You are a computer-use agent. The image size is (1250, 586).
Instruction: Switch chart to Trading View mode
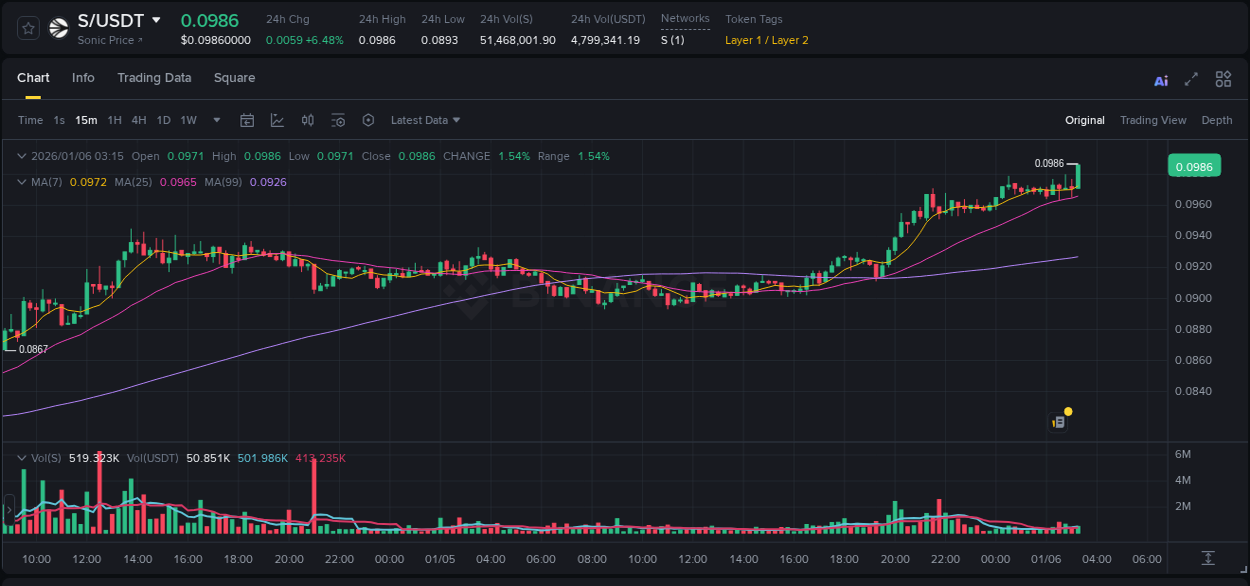tap(1153, 120)
